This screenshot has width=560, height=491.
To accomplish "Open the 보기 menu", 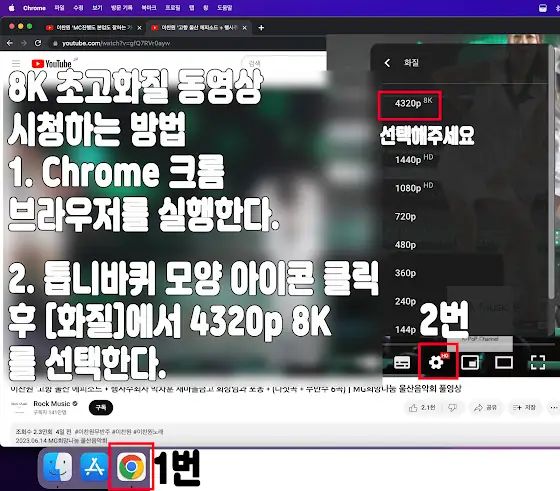I will click(97, 7).
